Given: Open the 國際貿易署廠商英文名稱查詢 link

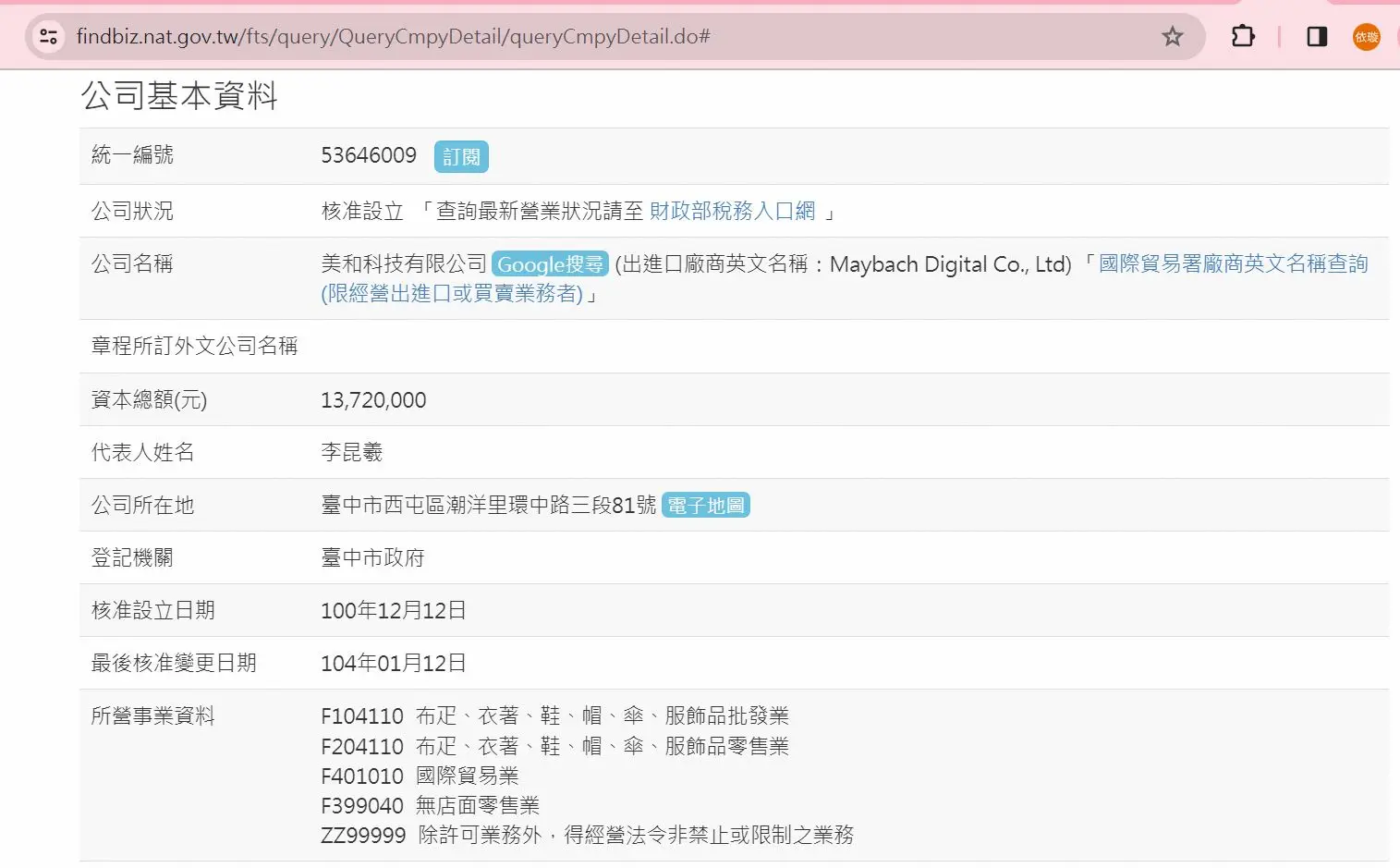Looking at the screenshot, I should (1232, 264).
